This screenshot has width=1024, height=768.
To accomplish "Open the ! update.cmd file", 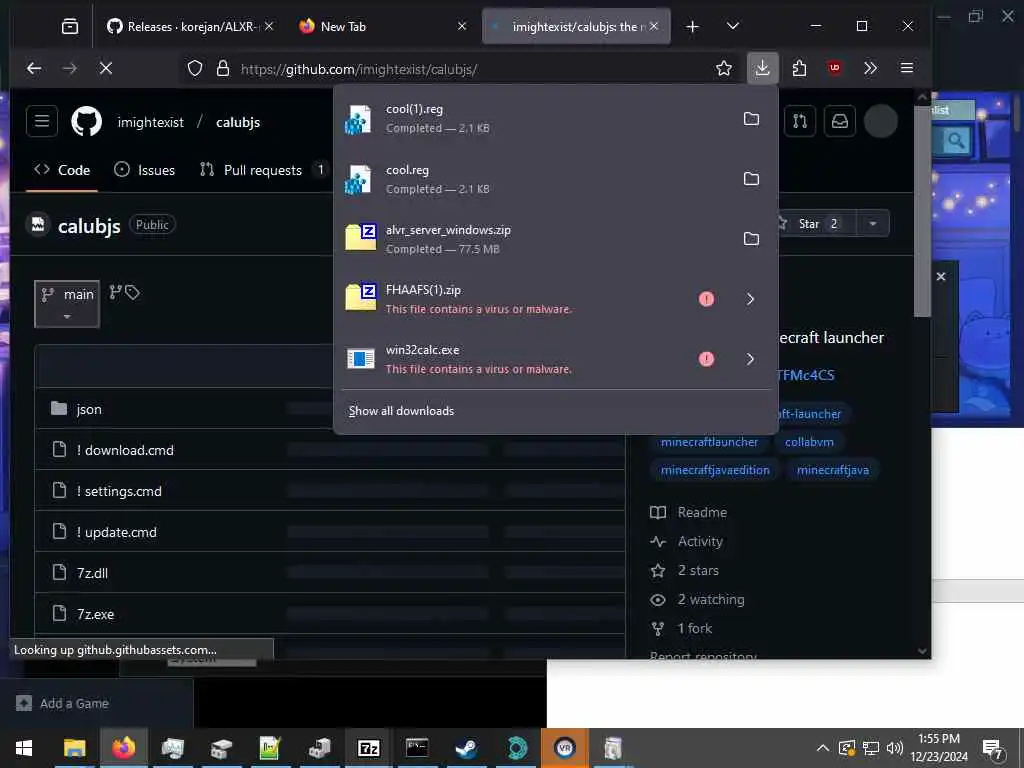I will click(116, 532).
